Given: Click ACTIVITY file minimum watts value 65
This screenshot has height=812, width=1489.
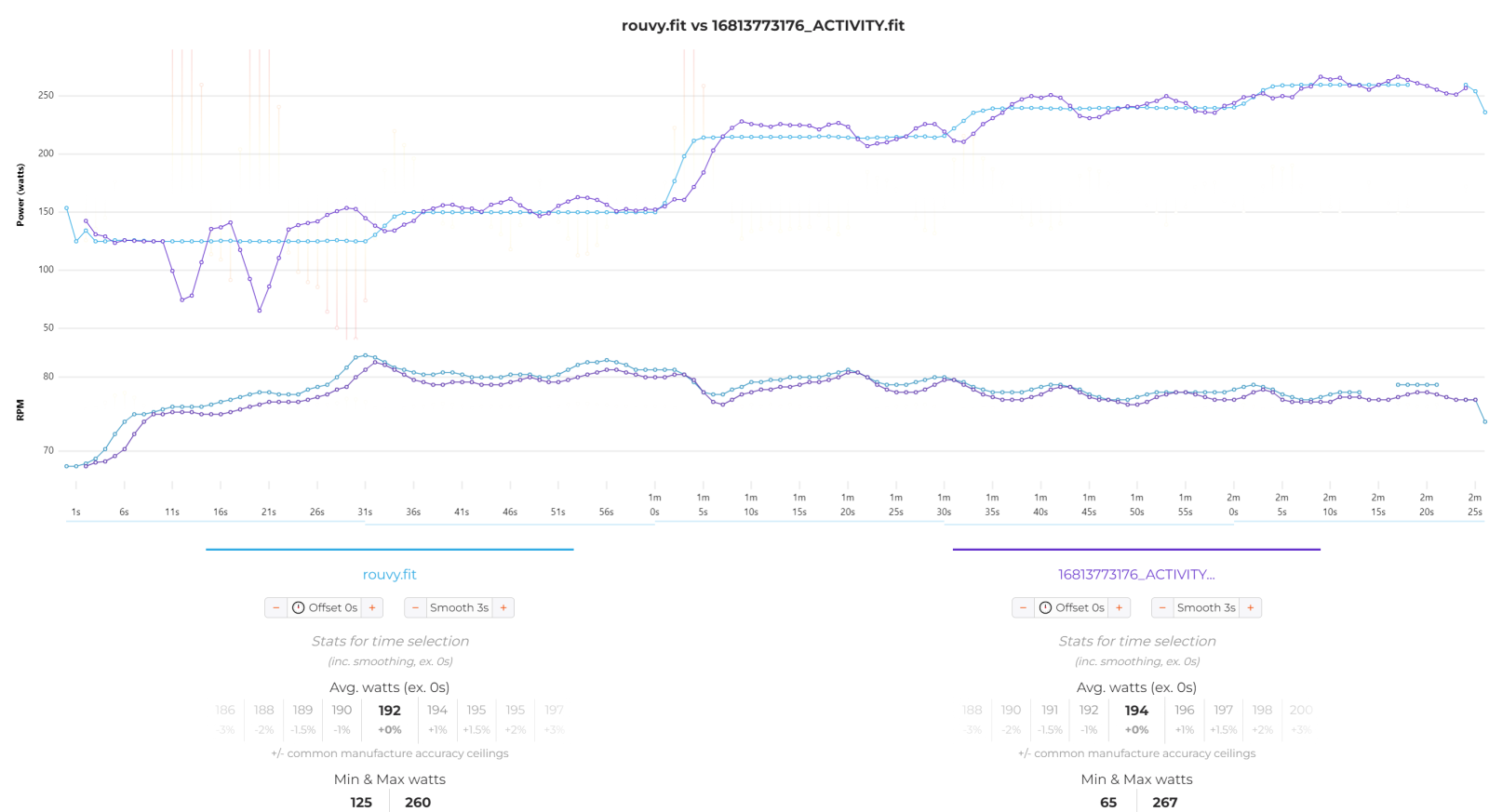Looking at the screenshot, I should [1108, 803].
